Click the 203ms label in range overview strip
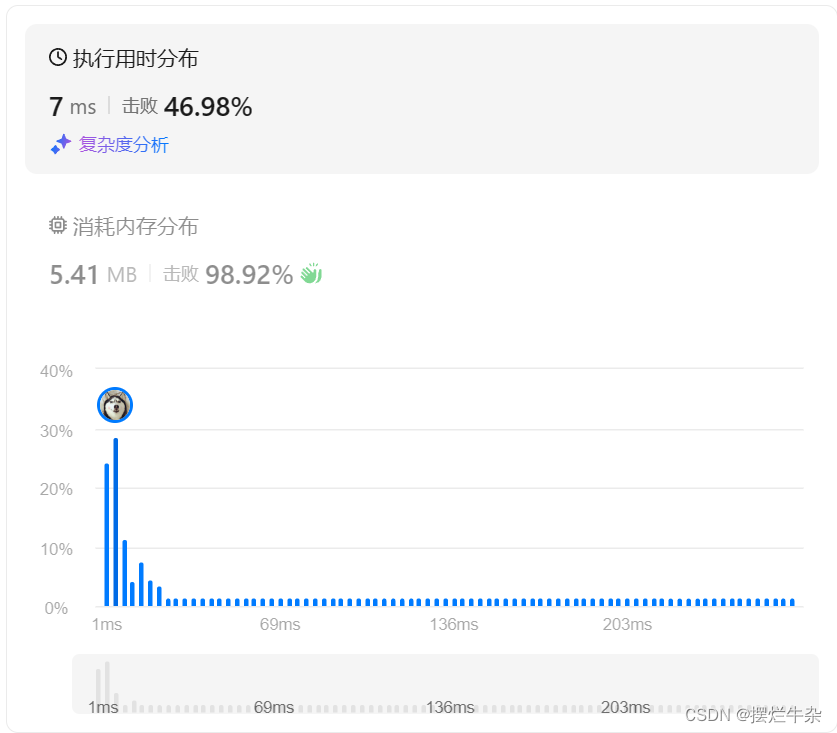Image resolution: width=837 pixels, height=733 pixels. (x=626, y=707)
